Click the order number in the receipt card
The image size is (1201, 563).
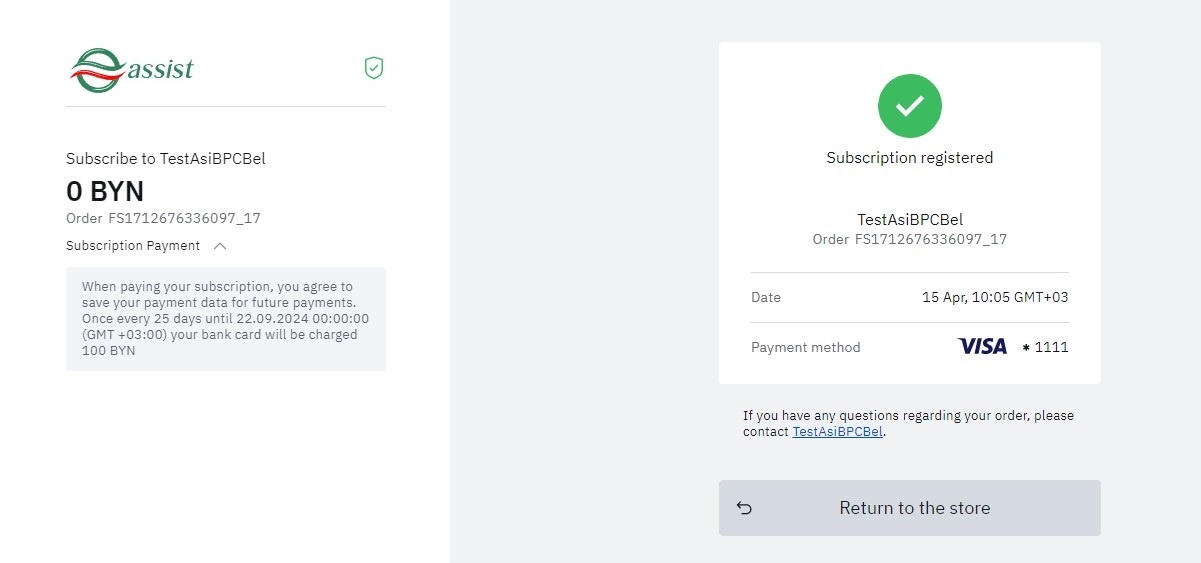909,240
